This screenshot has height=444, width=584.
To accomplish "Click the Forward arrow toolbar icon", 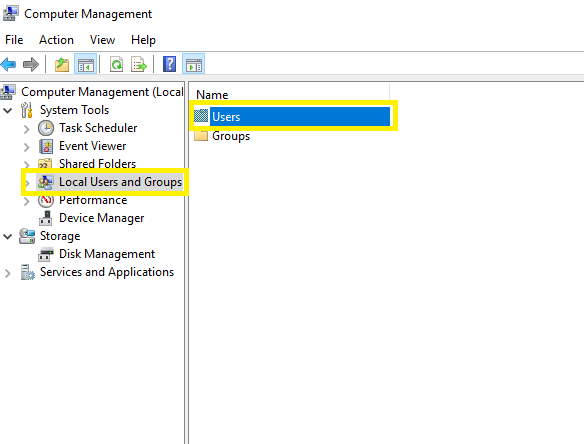I will point(31,64).
